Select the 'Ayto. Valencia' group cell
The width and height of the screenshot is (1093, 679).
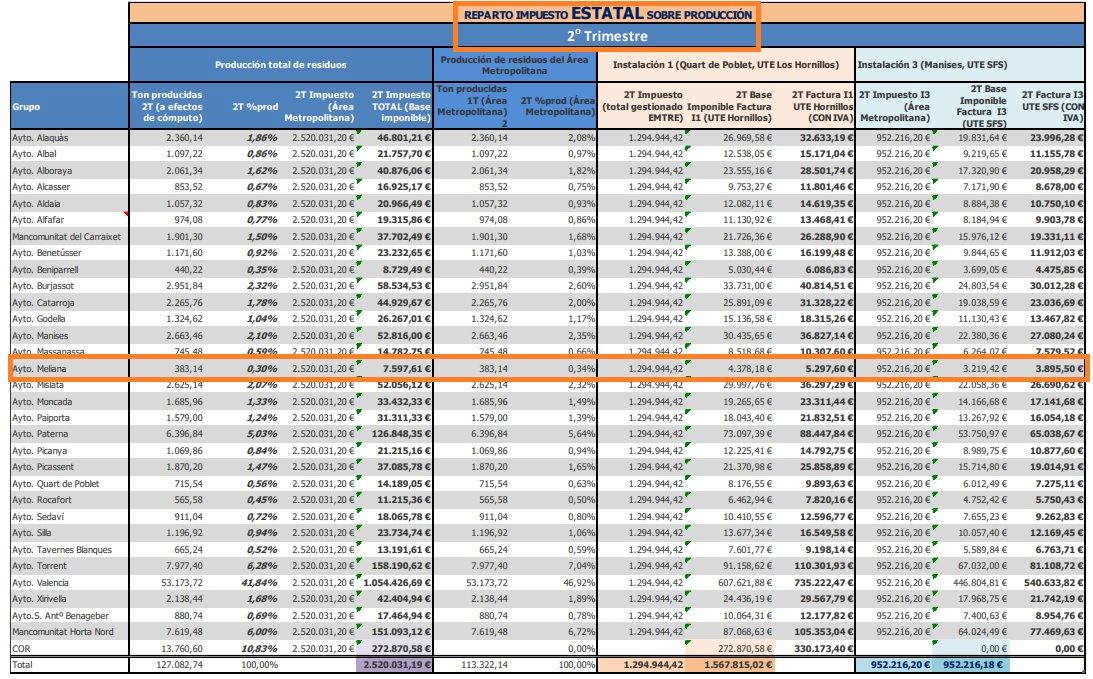click(68, 582)
